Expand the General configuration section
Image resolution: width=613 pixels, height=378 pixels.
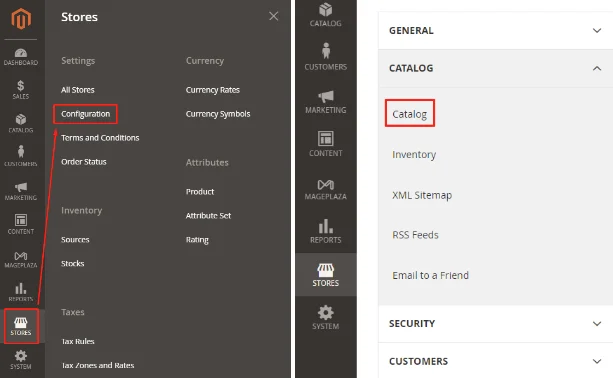[x=495, y=30]
